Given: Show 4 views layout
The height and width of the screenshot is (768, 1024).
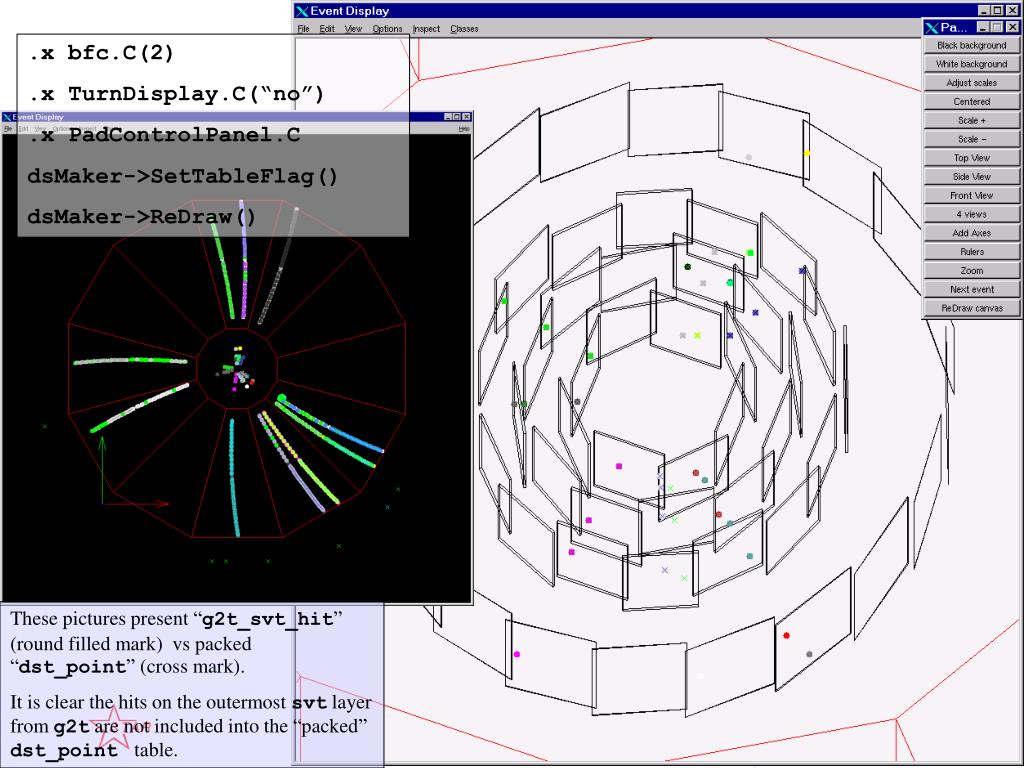Looking at the screenshot, I should click(971, 214).
